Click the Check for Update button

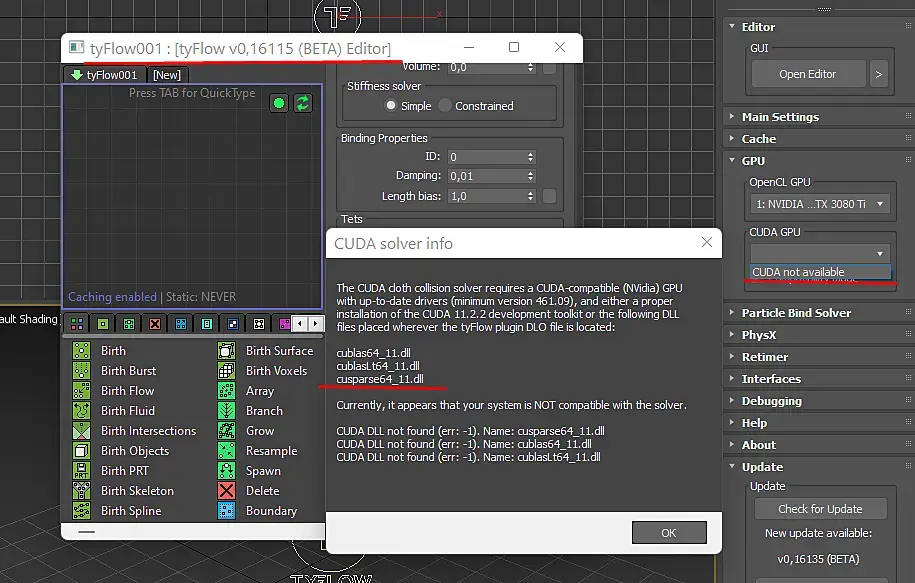tap(820, 509)
